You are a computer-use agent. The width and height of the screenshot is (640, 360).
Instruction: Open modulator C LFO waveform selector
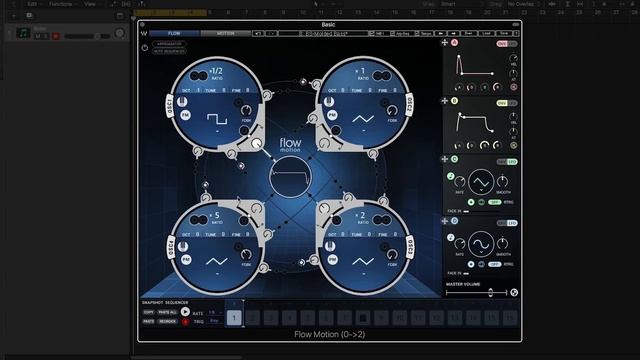coord(481,182)
